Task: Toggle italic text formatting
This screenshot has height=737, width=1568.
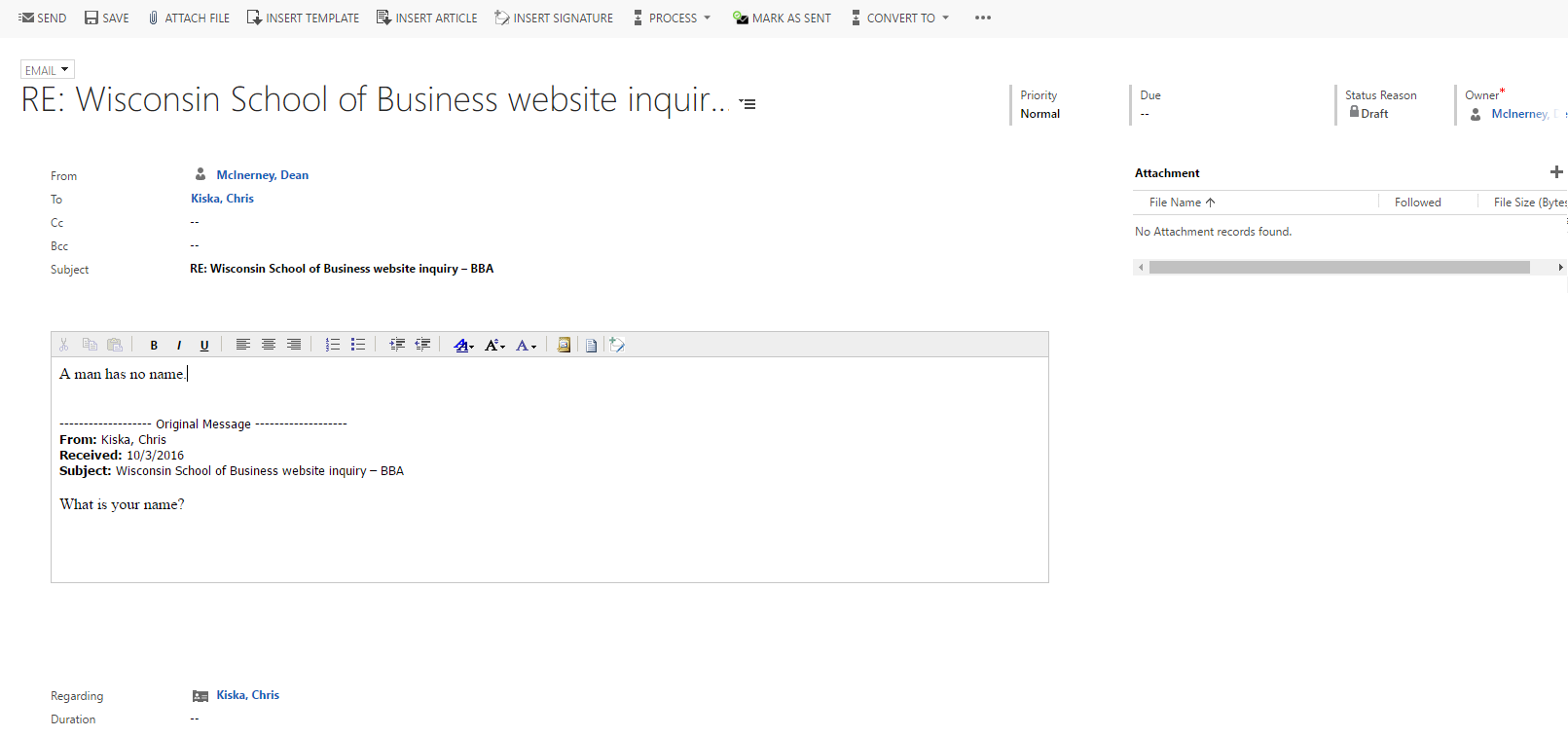Action: (x=179, y=345)
